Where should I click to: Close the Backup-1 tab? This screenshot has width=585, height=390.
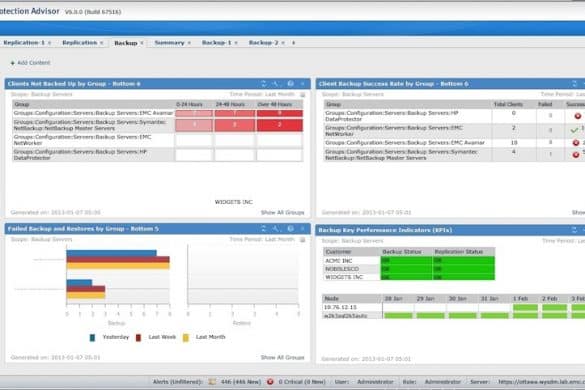tap(236, 43)
